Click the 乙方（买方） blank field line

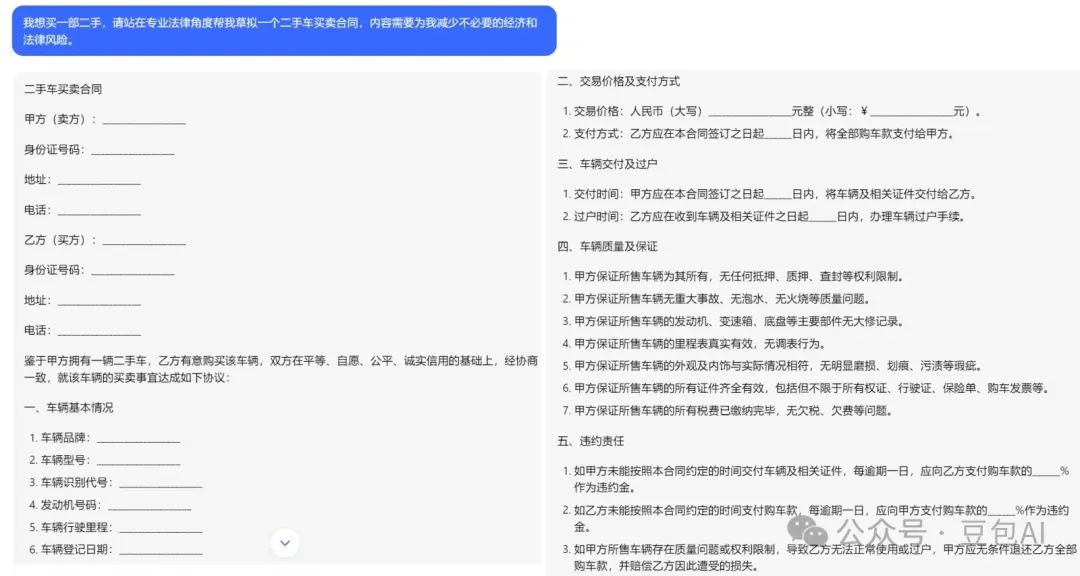(x=144, y=240)
